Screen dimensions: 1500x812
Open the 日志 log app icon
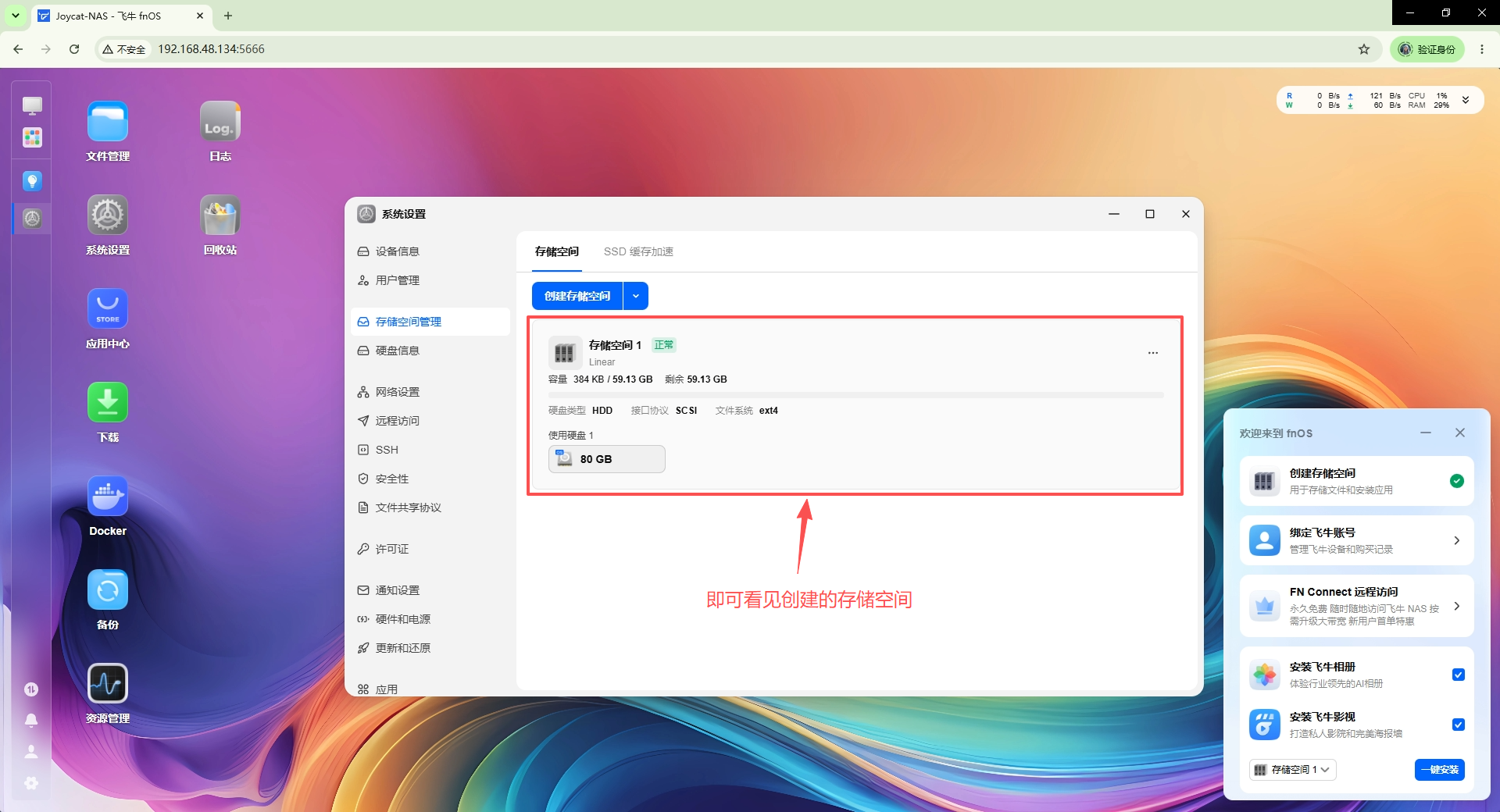[220, 122]
